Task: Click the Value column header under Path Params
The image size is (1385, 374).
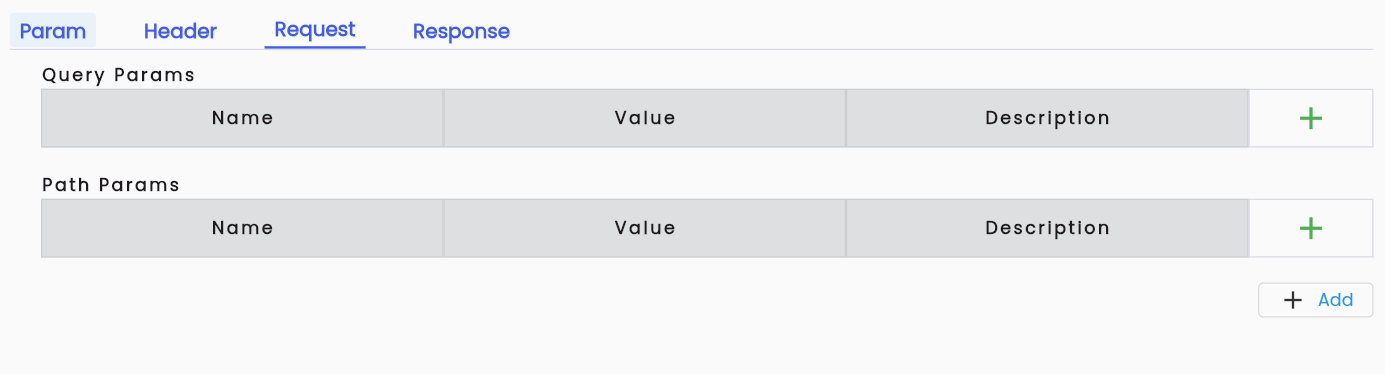Action: [x=645, y=228]
